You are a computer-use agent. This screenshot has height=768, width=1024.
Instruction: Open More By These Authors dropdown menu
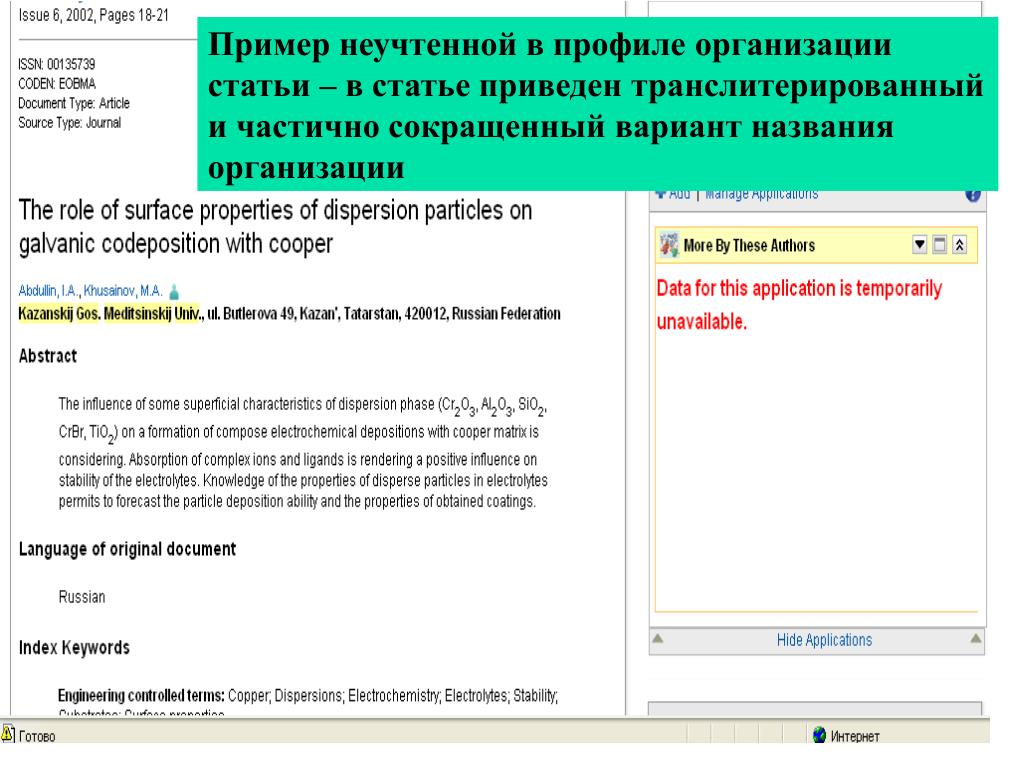pos(922,245)
